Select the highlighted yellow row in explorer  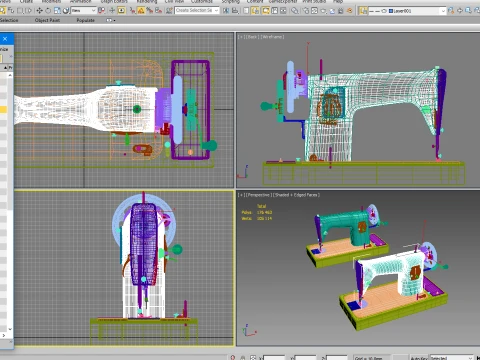tap(3, 109)
